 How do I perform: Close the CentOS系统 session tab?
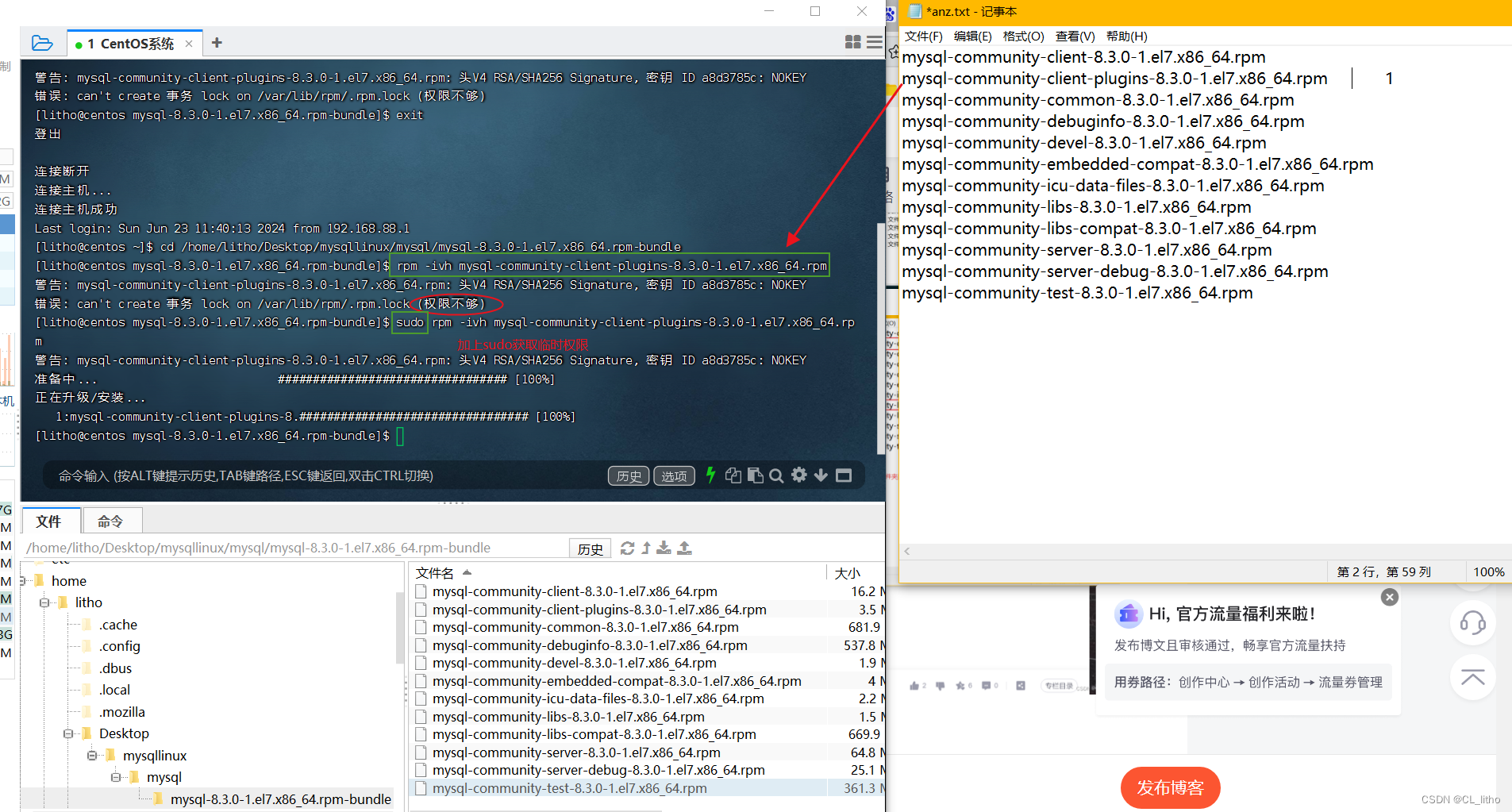click(189, 44)
